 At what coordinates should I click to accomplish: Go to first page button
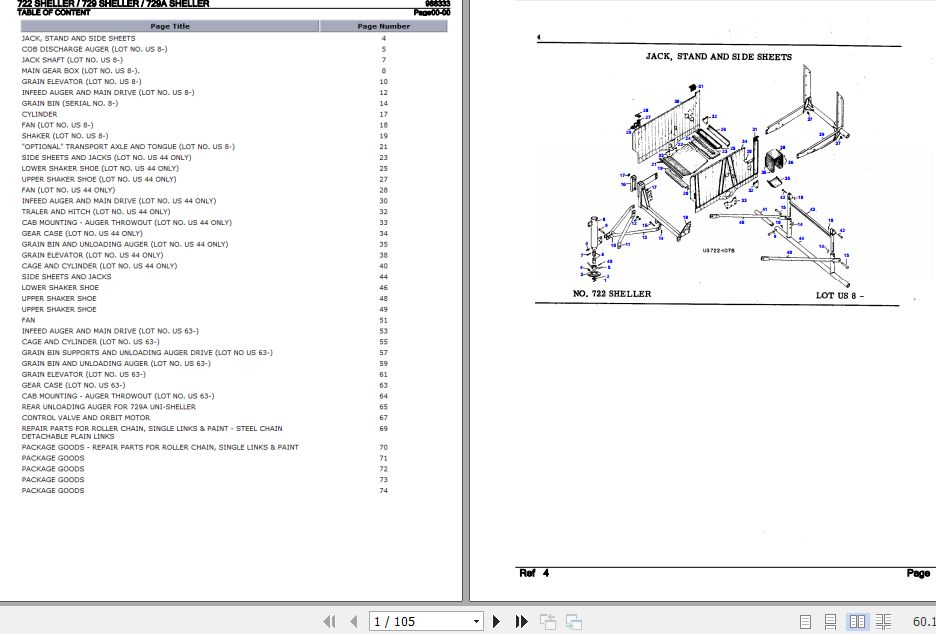click(329, 621)
